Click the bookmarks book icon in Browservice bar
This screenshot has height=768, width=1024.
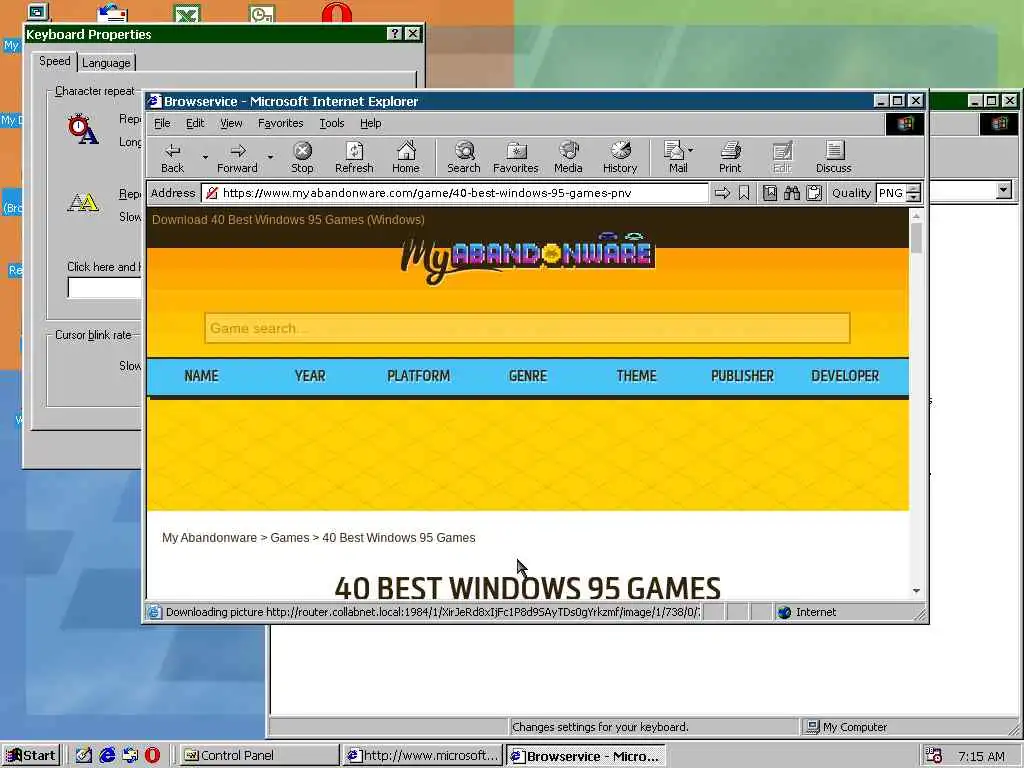tap(770, 193)
